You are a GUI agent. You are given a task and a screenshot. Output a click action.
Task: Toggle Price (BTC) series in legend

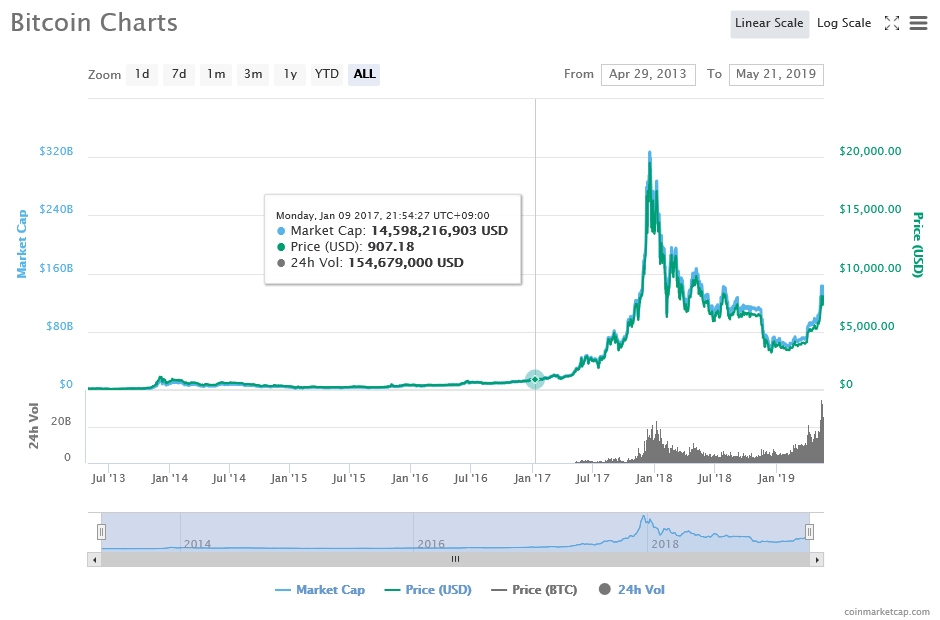coord(534,590)
